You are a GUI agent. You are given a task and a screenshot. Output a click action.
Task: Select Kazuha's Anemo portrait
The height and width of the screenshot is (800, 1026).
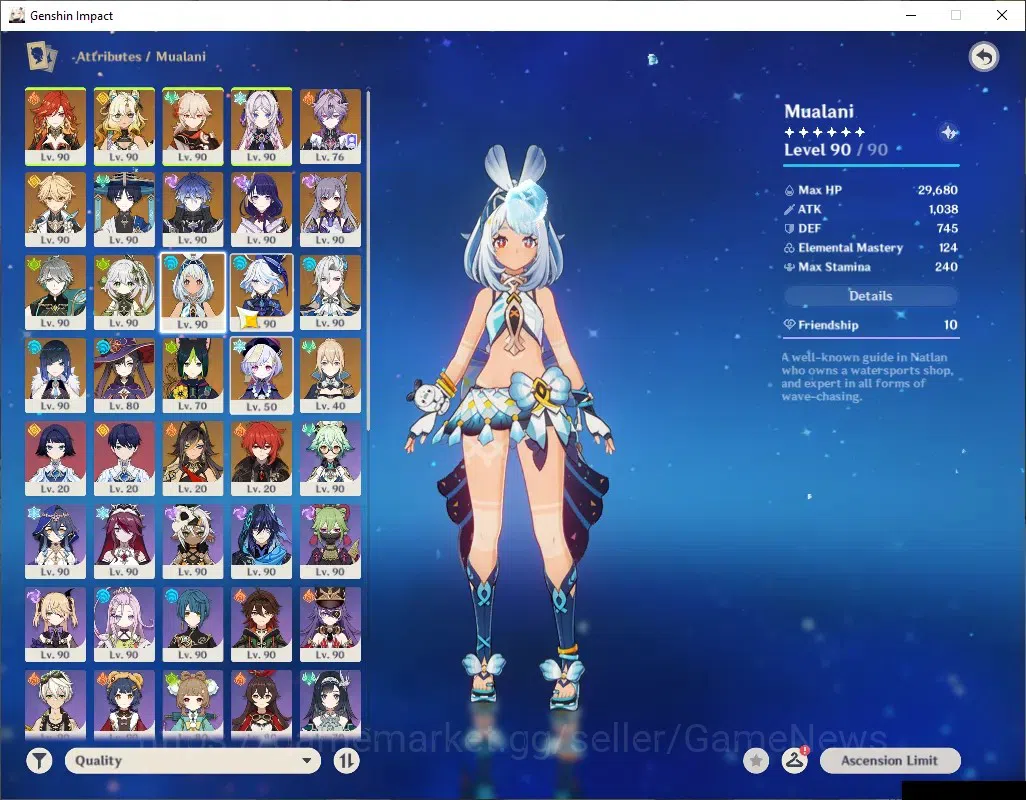pyautogui.click(x=193, y=127)
